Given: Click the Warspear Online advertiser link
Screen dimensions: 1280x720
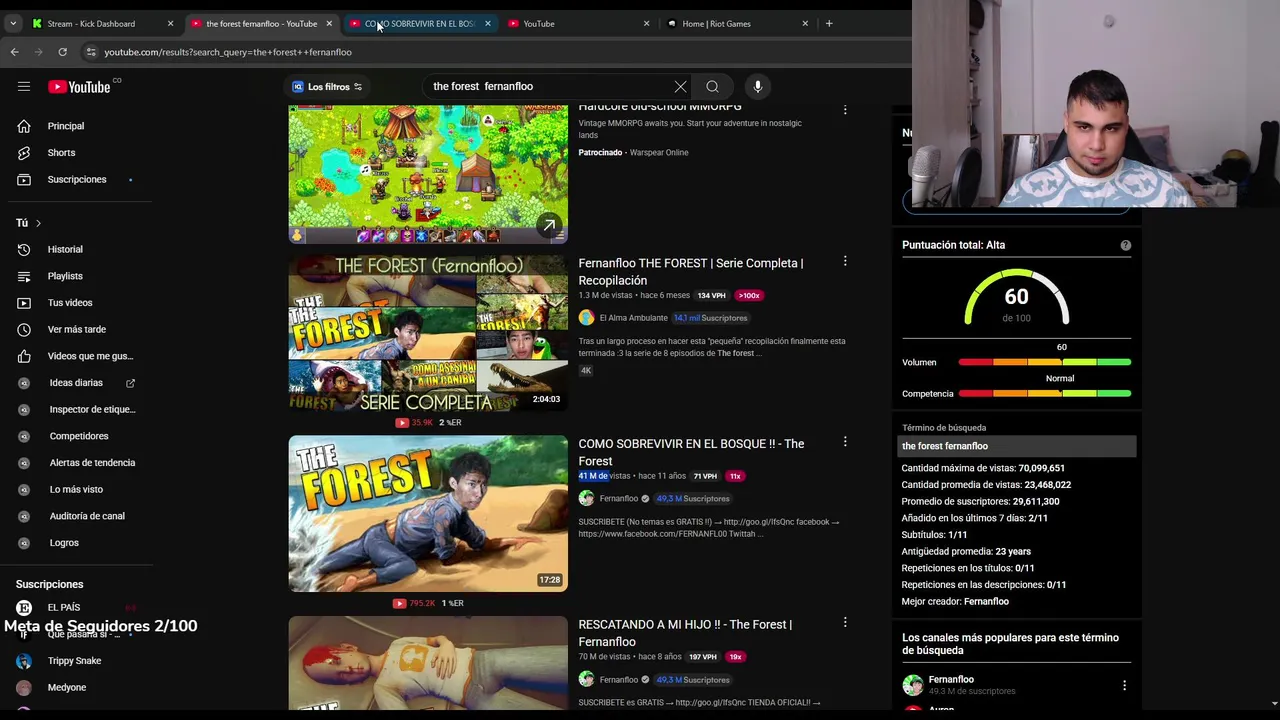Looking at the screenshot, I should (659, 153).
